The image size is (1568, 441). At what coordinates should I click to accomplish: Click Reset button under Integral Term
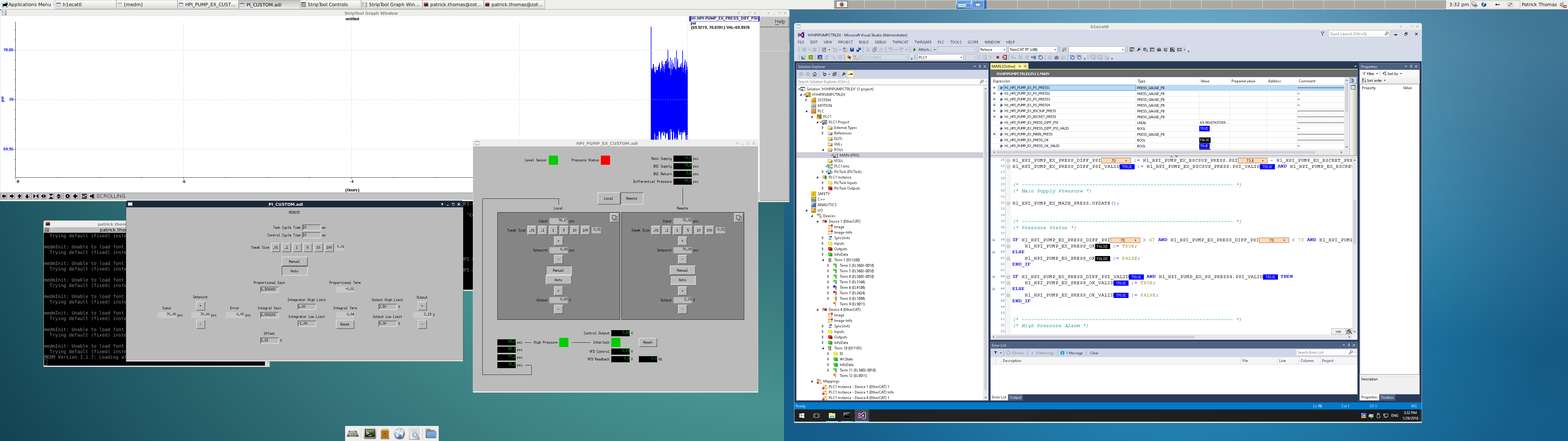[345, 325]
